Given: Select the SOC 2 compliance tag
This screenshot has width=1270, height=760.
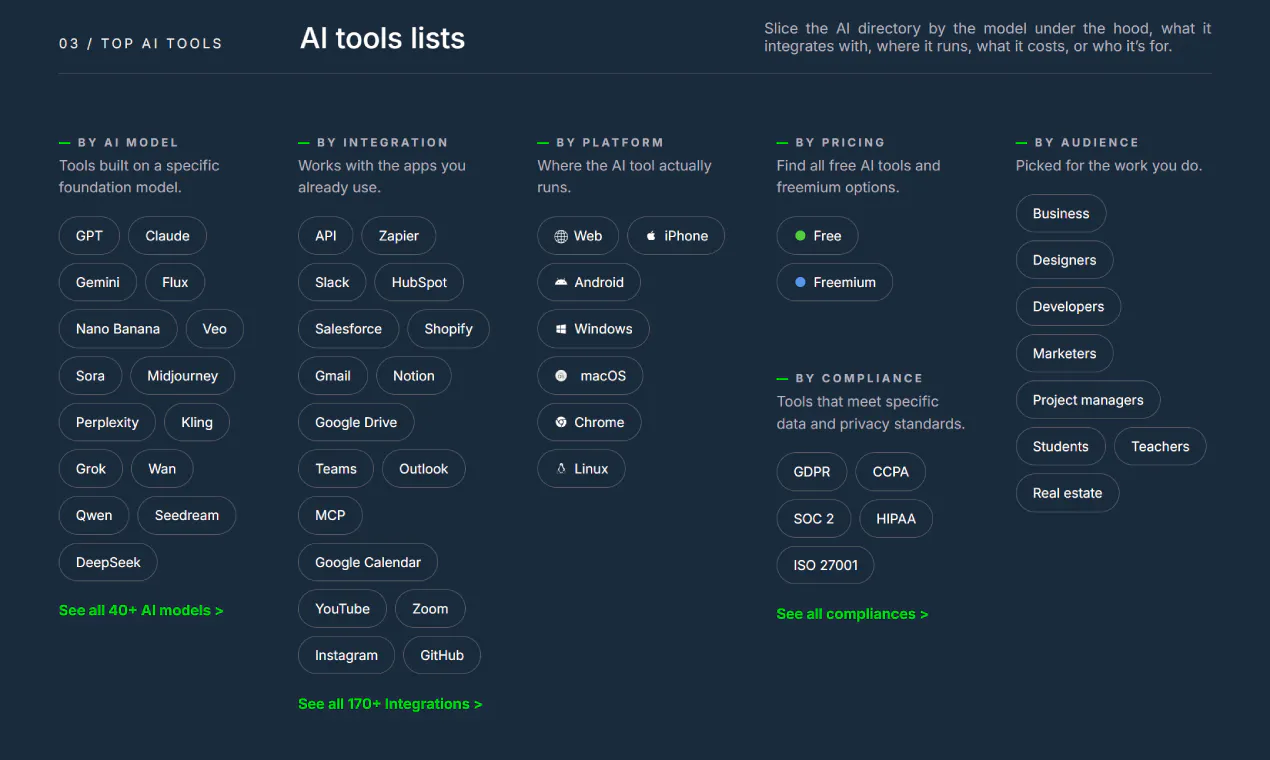Looking at the screenshot, I should [814, 519].
